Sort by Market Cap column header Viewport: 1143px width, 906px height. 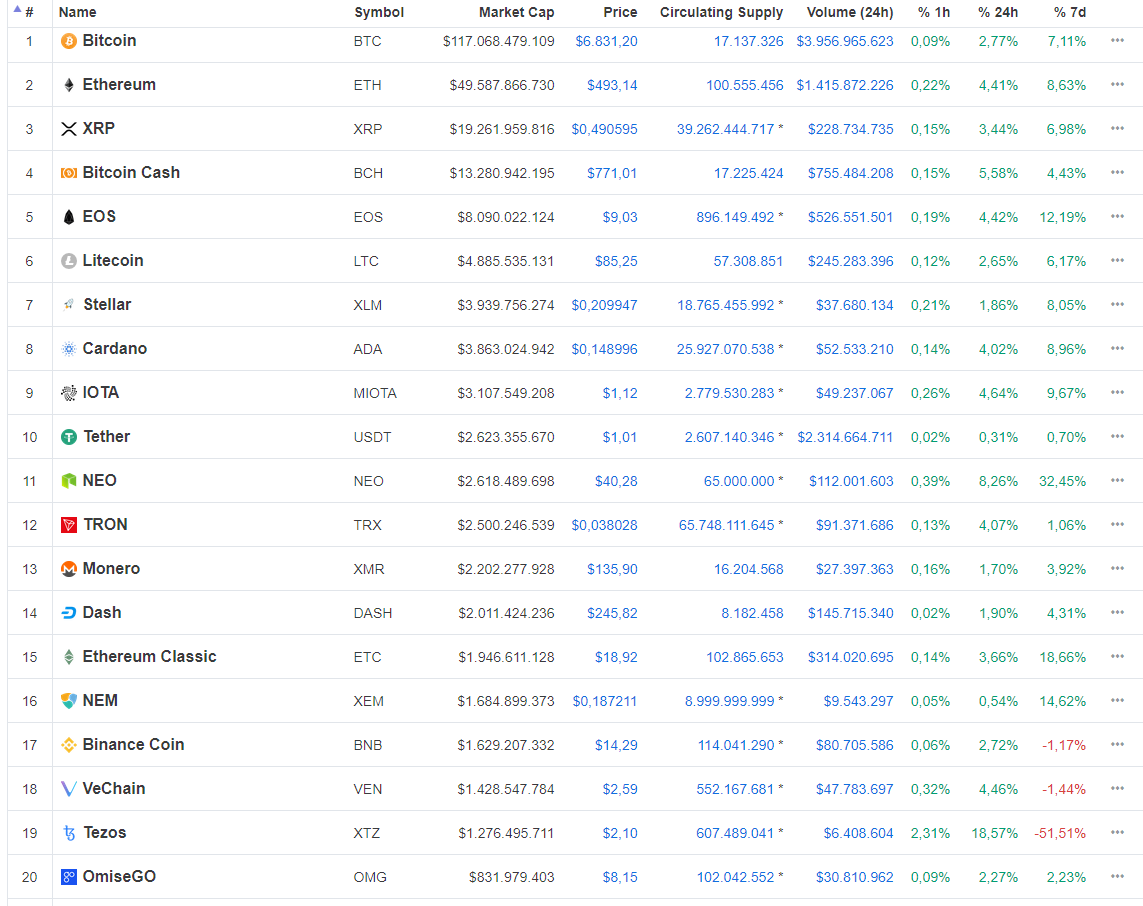click(x=516, y=12)
